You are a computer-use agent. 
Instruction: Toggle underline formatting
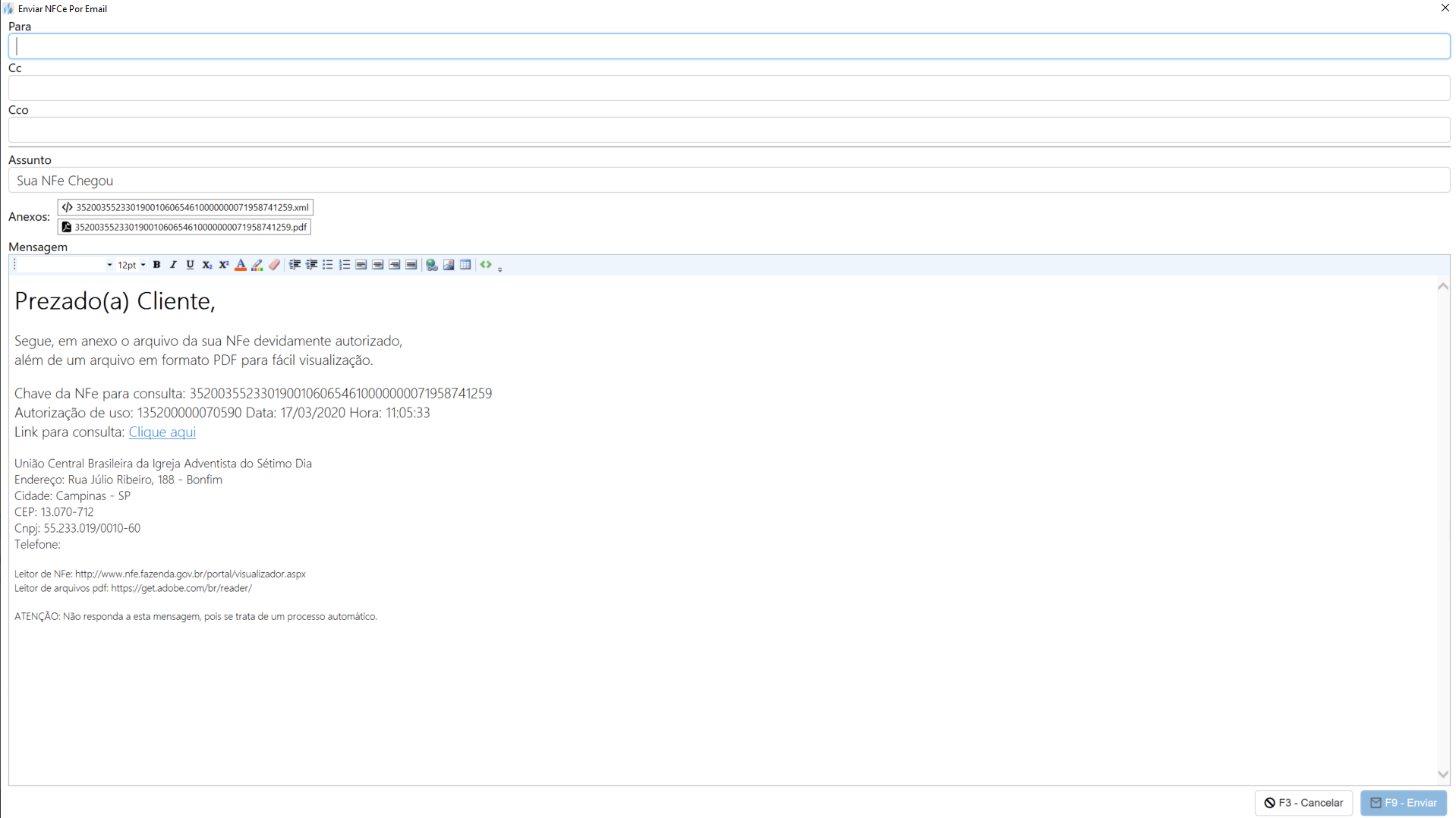coord(190,265)
